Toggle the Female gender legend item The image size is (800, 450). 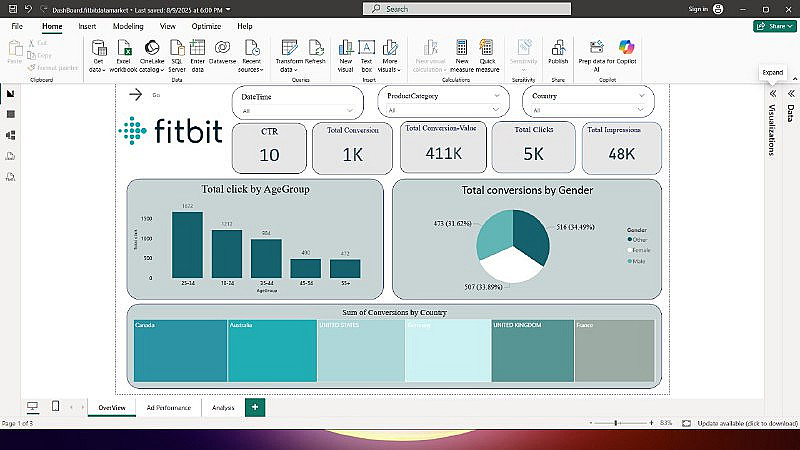639,250
